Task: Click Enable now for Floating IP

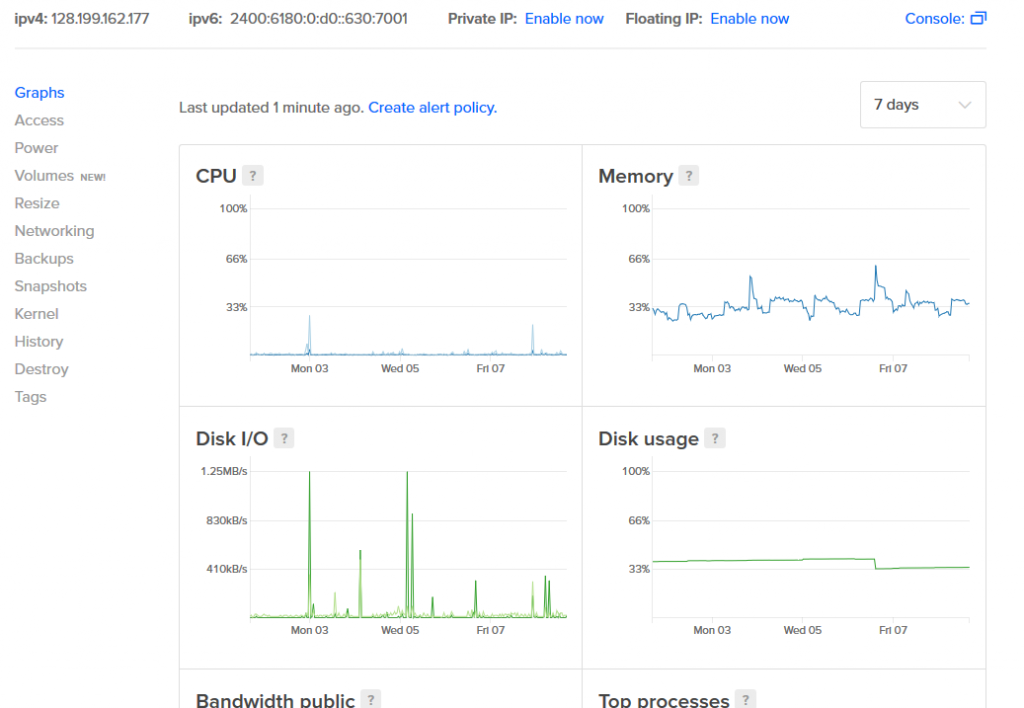Action: [x=750, y=19]
